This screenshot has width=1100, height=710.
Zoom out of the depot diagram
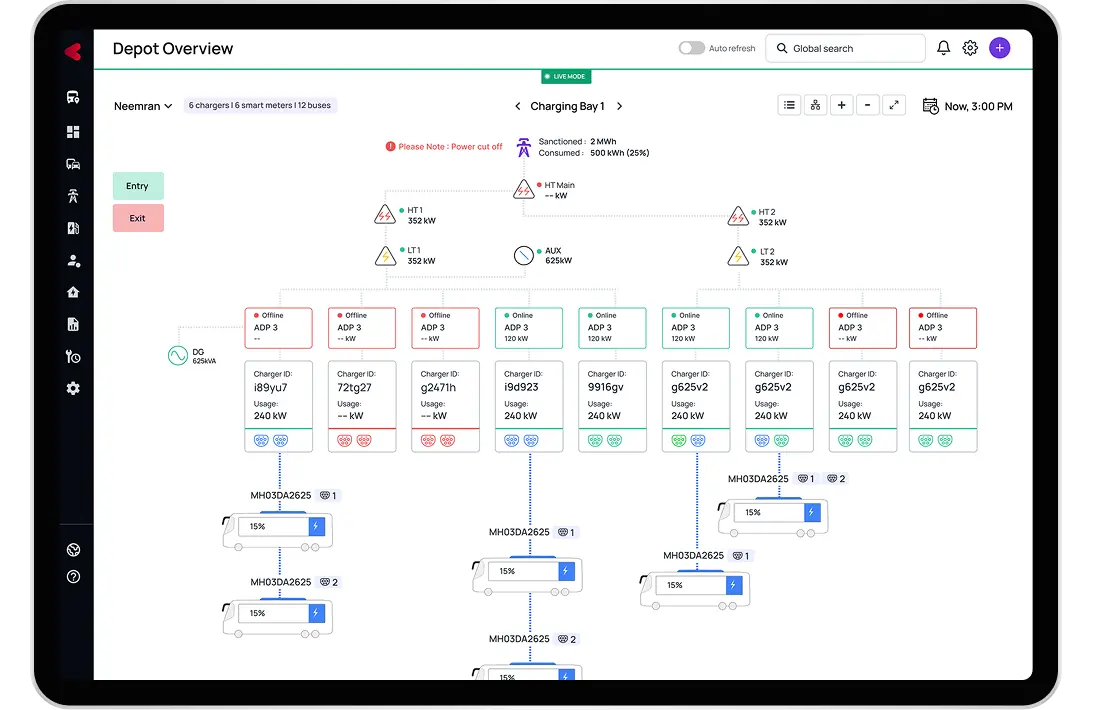867,105
